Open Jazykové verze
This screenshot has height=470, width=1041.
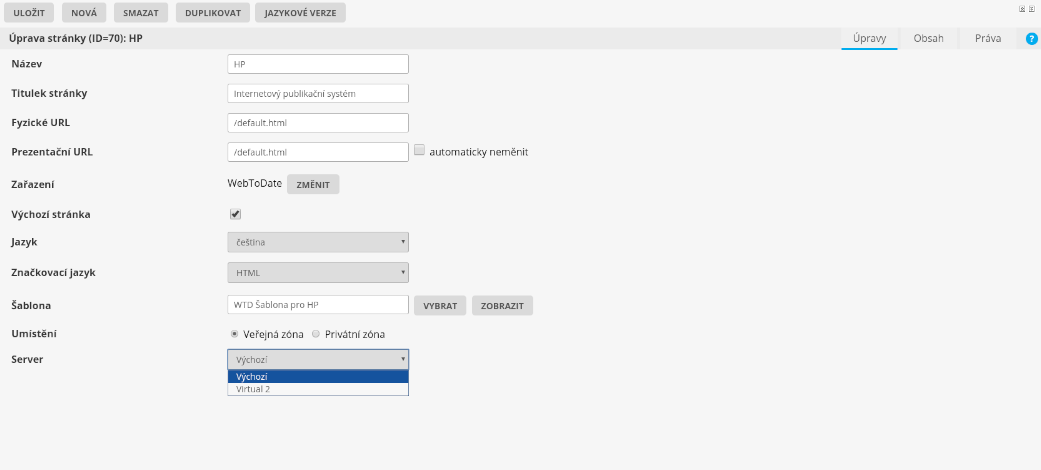tap(301, 13)
